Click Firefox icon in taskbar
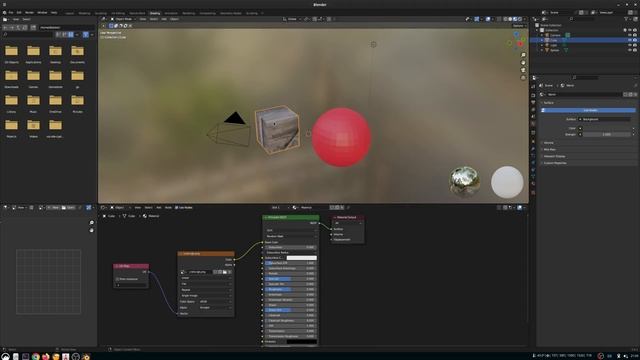Viewport: 640px width, 360px height. tap(45, 357)
